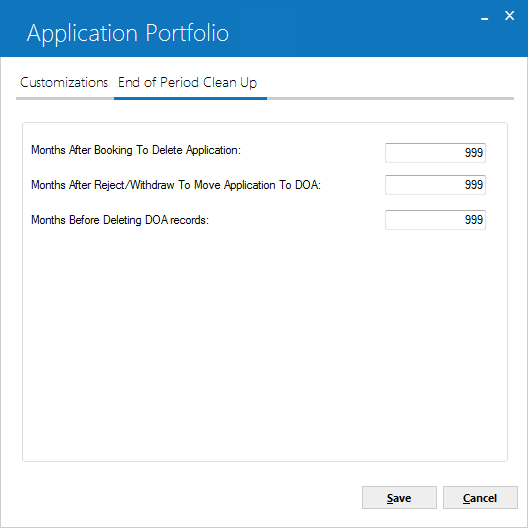The height and width of the screenshot is (528, 528).
Task: Click the blue underline beneath the active tab
Action: point(190,99)
